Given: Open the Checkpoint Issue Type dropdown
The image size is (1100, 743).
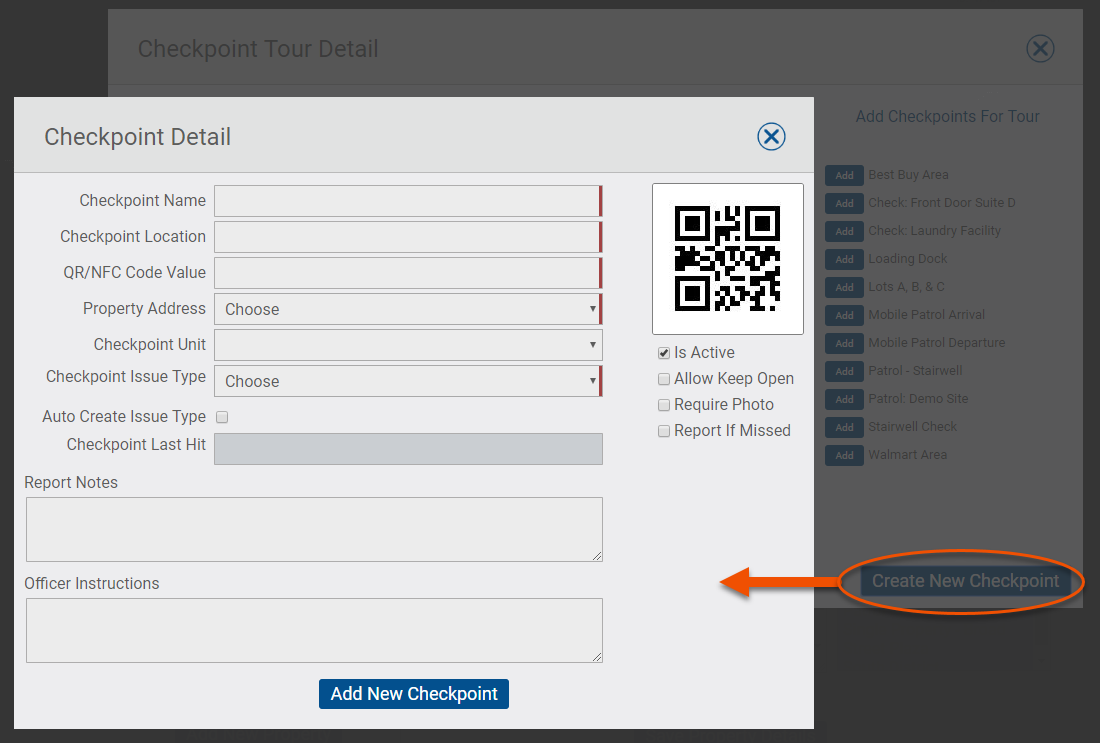Looking at the screenshot, I should click(x=408, y=381).
